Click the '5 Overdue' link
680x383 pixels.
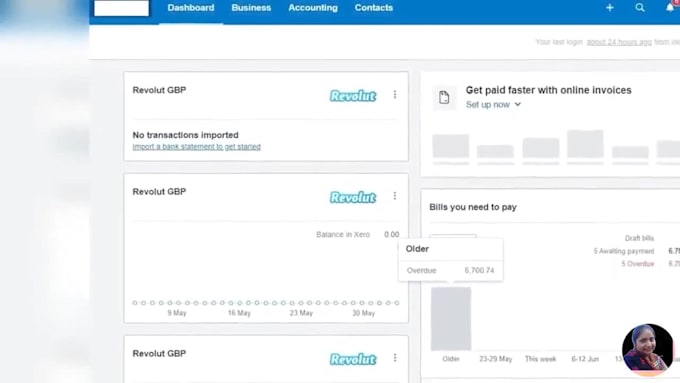point(637,264)
